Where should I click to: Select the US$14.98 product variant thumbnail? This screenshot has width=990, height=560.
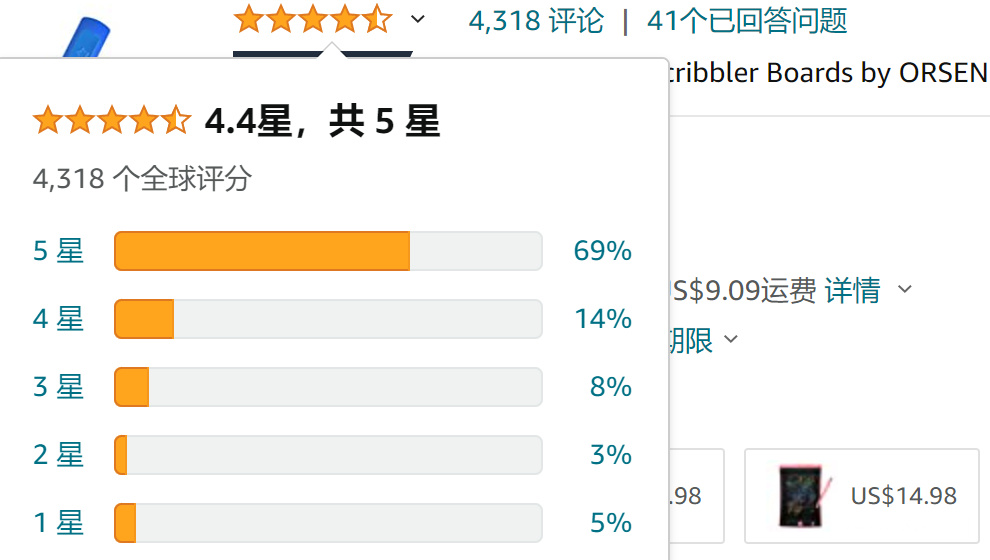862,496
